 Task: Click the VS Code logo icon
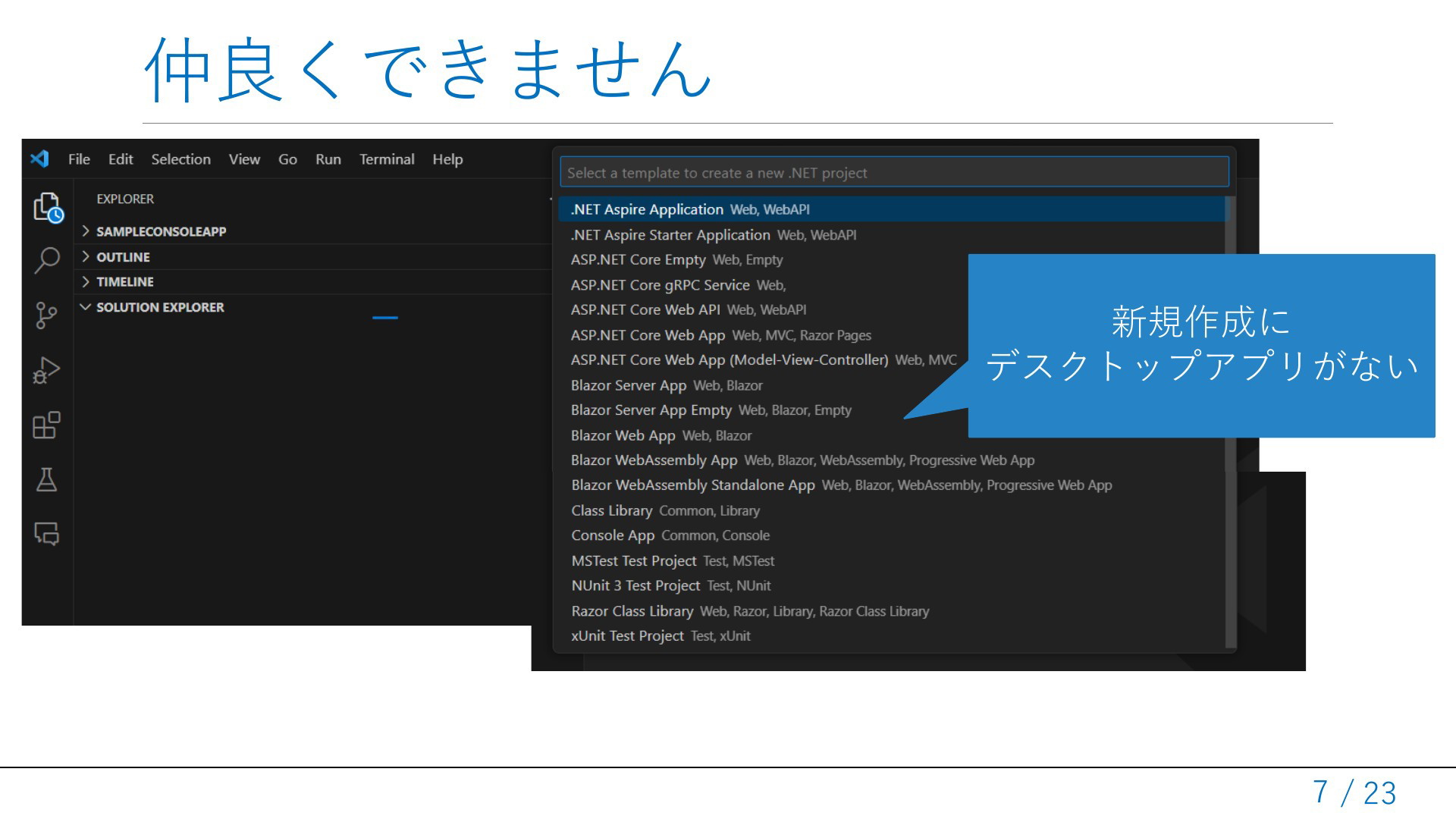point(39,159)
